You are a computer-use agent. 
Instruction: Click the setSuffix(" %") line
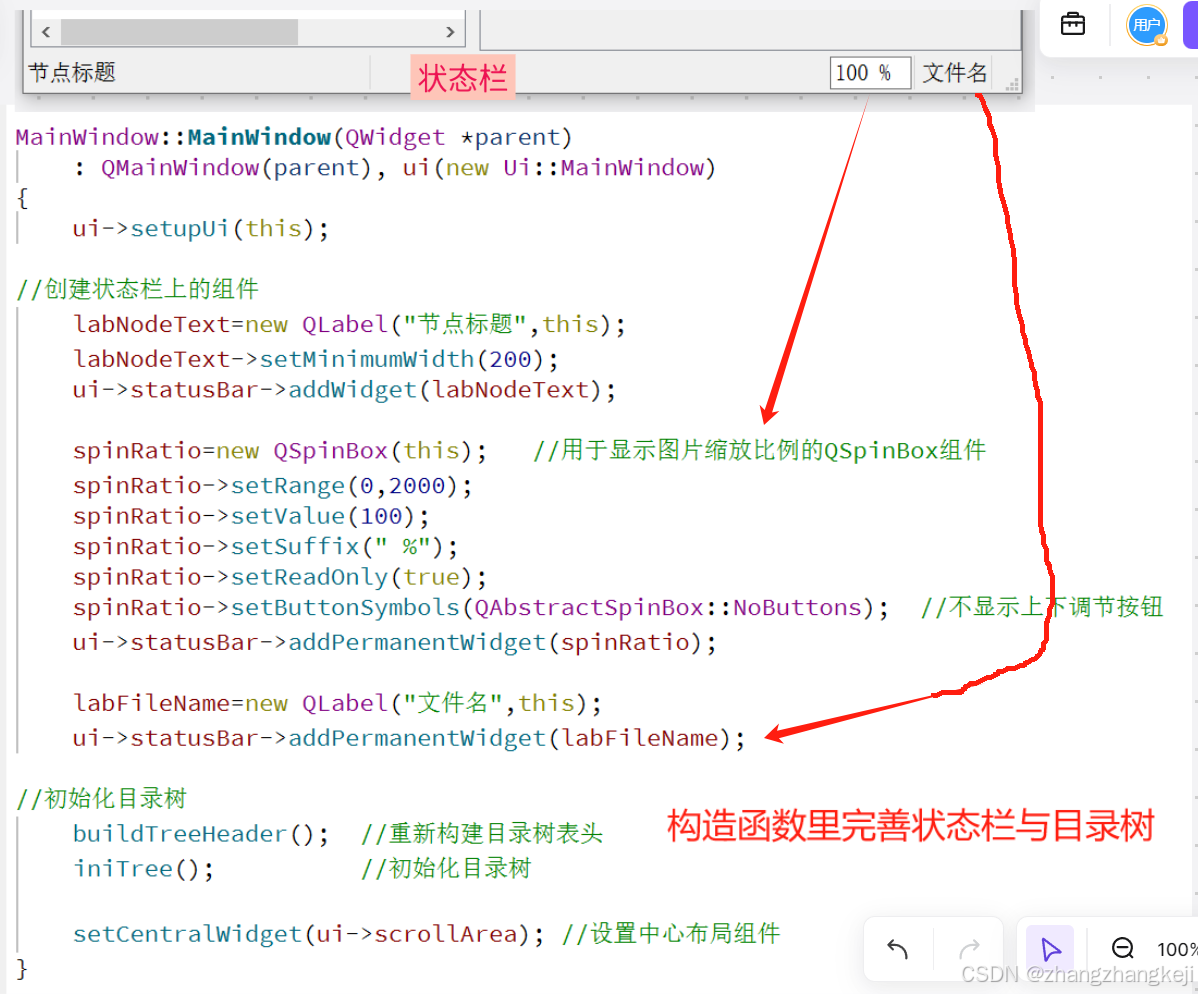pyautogui.click(x=265, y=547)
